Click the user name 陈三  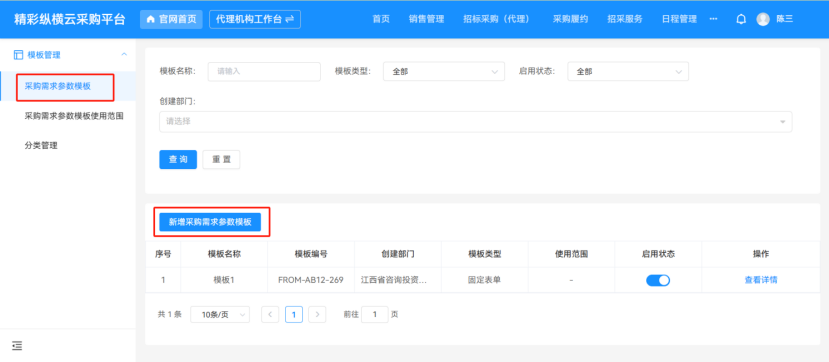point(785,19)
